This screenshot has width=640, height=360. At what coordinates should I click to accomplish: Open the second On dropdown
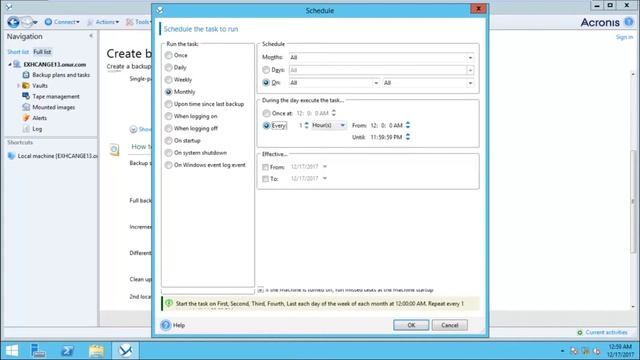(470, 83)
